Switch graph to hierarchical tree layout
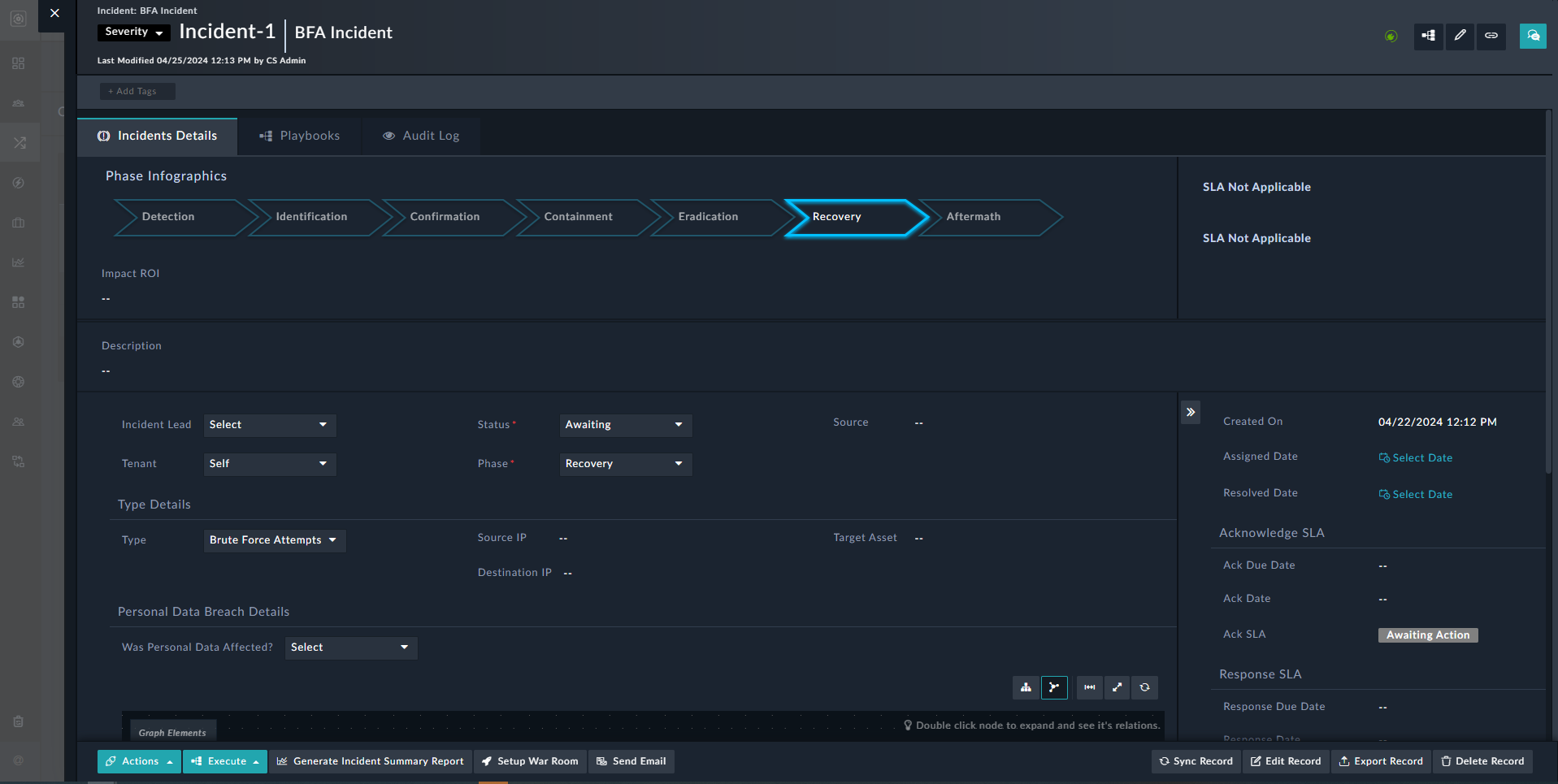This screenshot has width=1558, height=784. click(x=1026, y=687)
